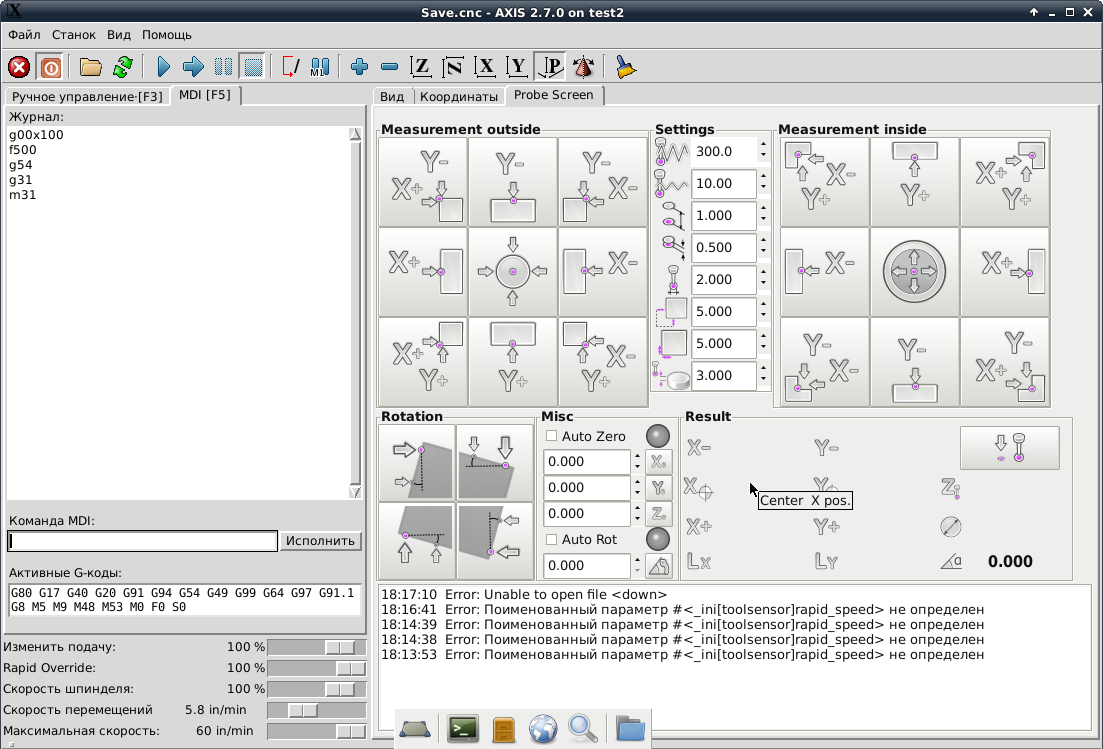Image resolution: width=1103 pixels, height=749 pixels.
Task: Open a G-code file with folder icon
Action: coord(91,67)
